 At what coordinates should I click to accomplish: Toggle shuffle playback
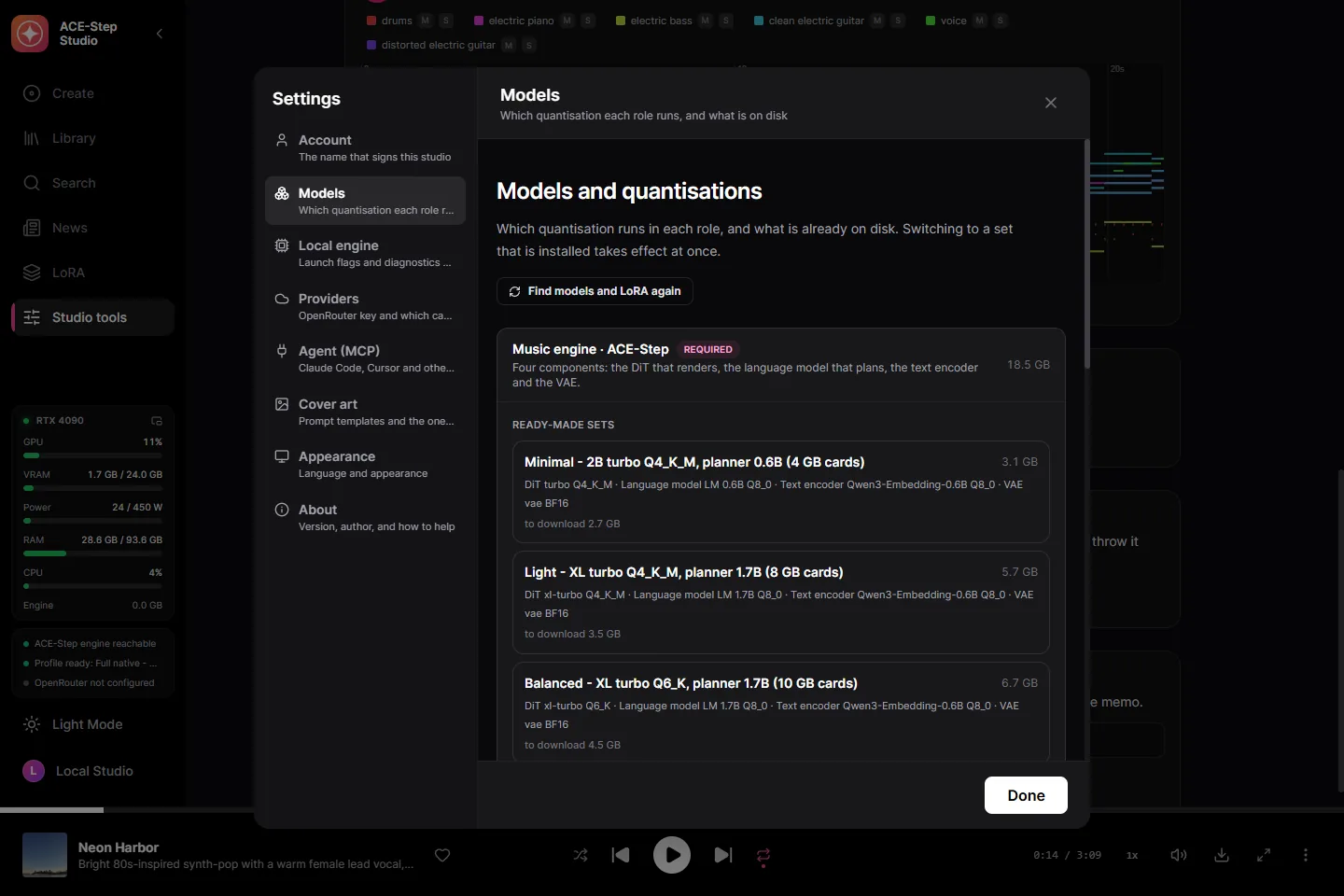click(x=581, y=855)
